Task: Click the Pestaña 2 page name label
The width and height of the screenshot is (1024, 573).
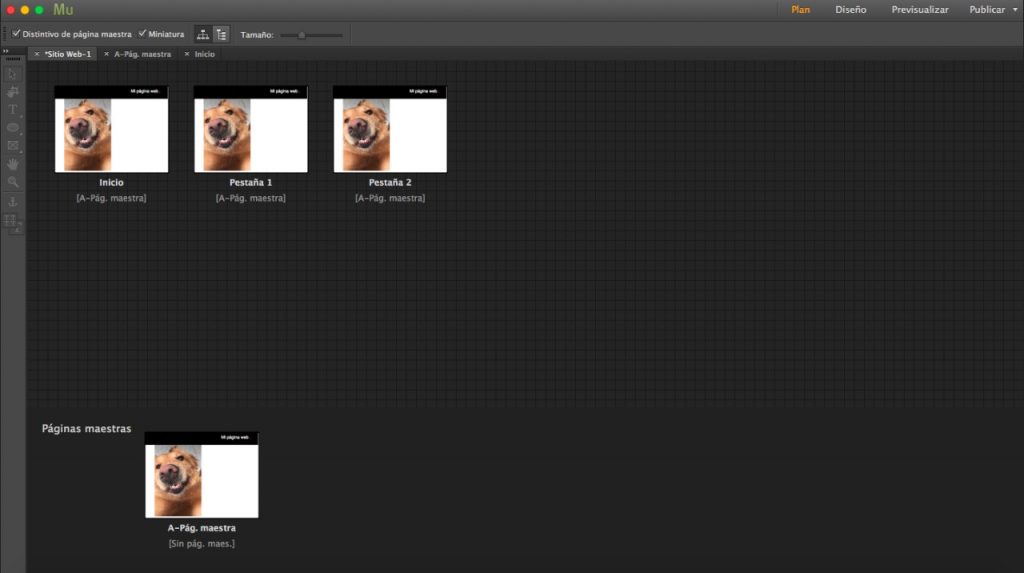Action: pyautogui.click(x=390, y=183)
